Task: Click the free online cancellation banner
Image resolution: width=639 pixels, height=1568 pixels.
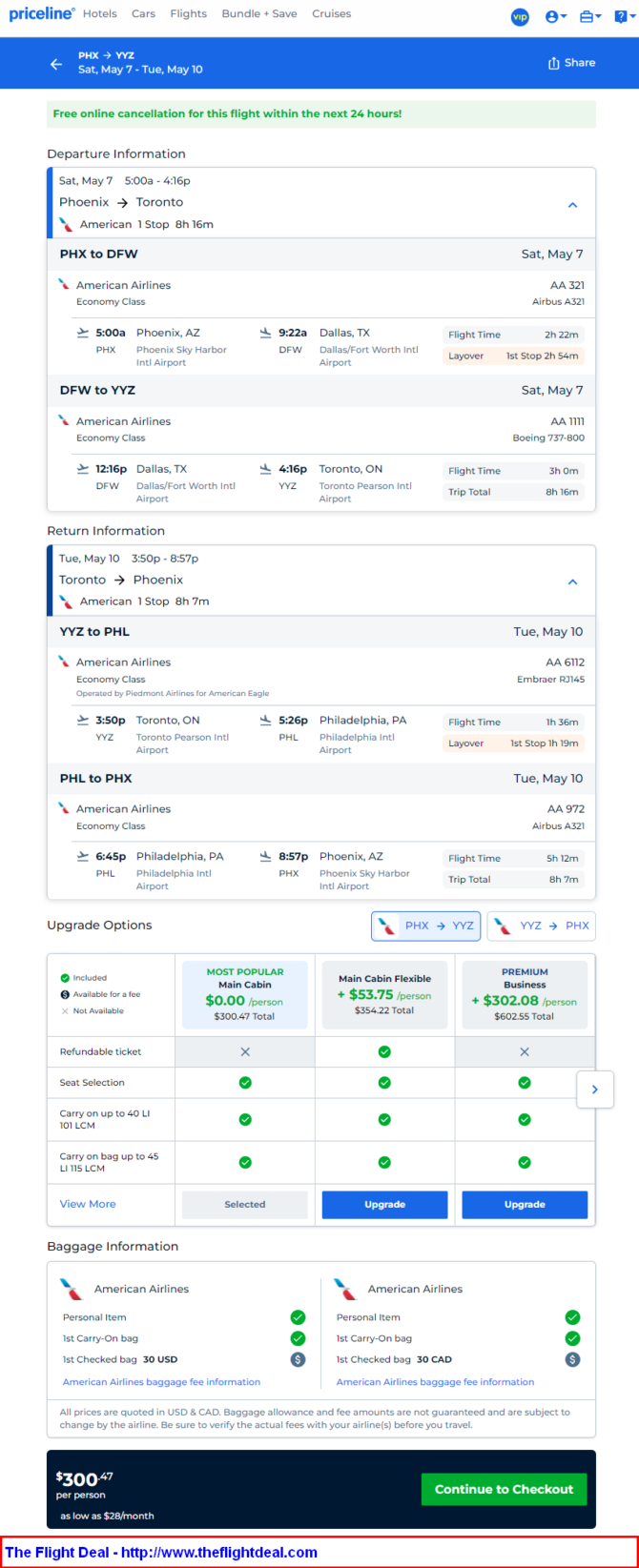Action: 321,113
